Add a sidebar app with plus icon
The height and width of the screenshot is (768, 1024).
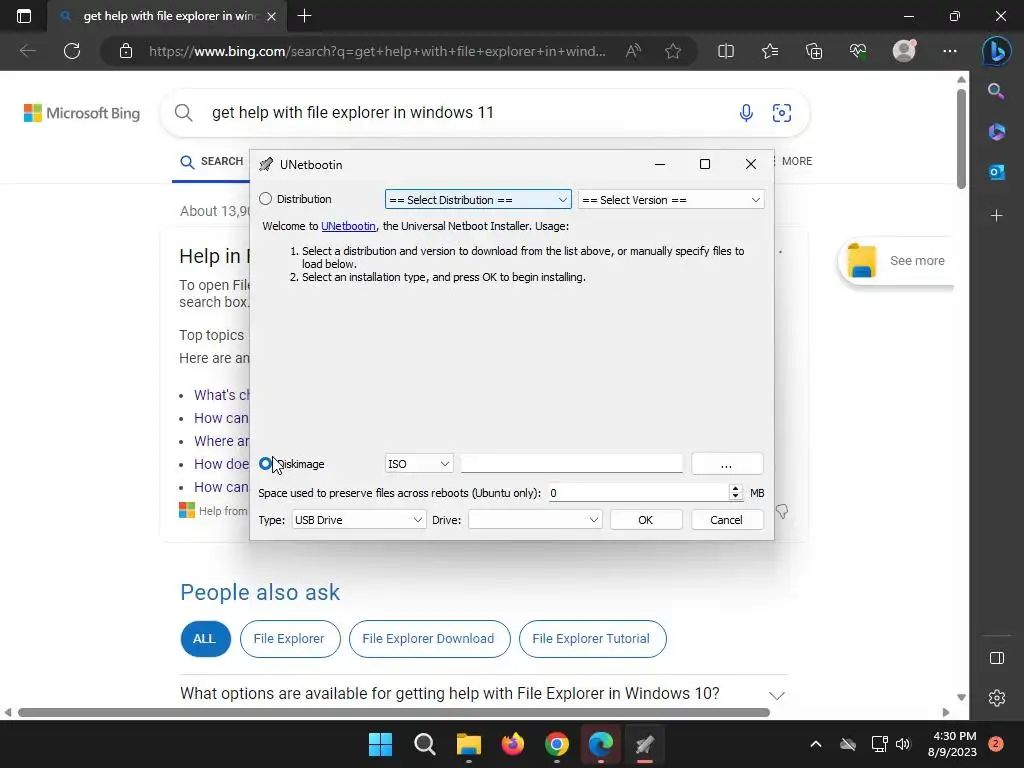coord(997,216)
